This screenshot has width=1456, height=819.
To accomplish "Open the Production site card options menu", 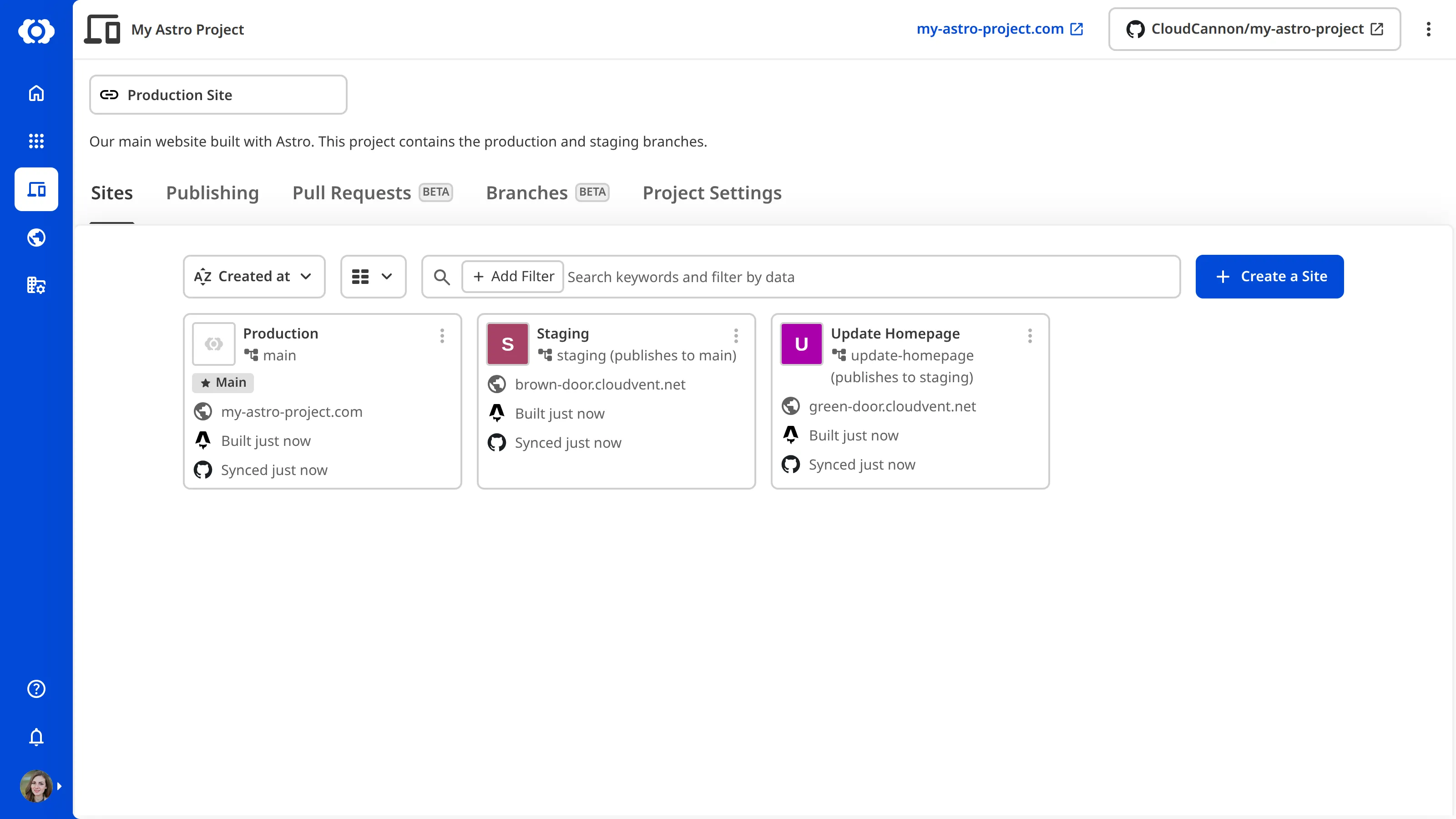I will click(442, 336).
